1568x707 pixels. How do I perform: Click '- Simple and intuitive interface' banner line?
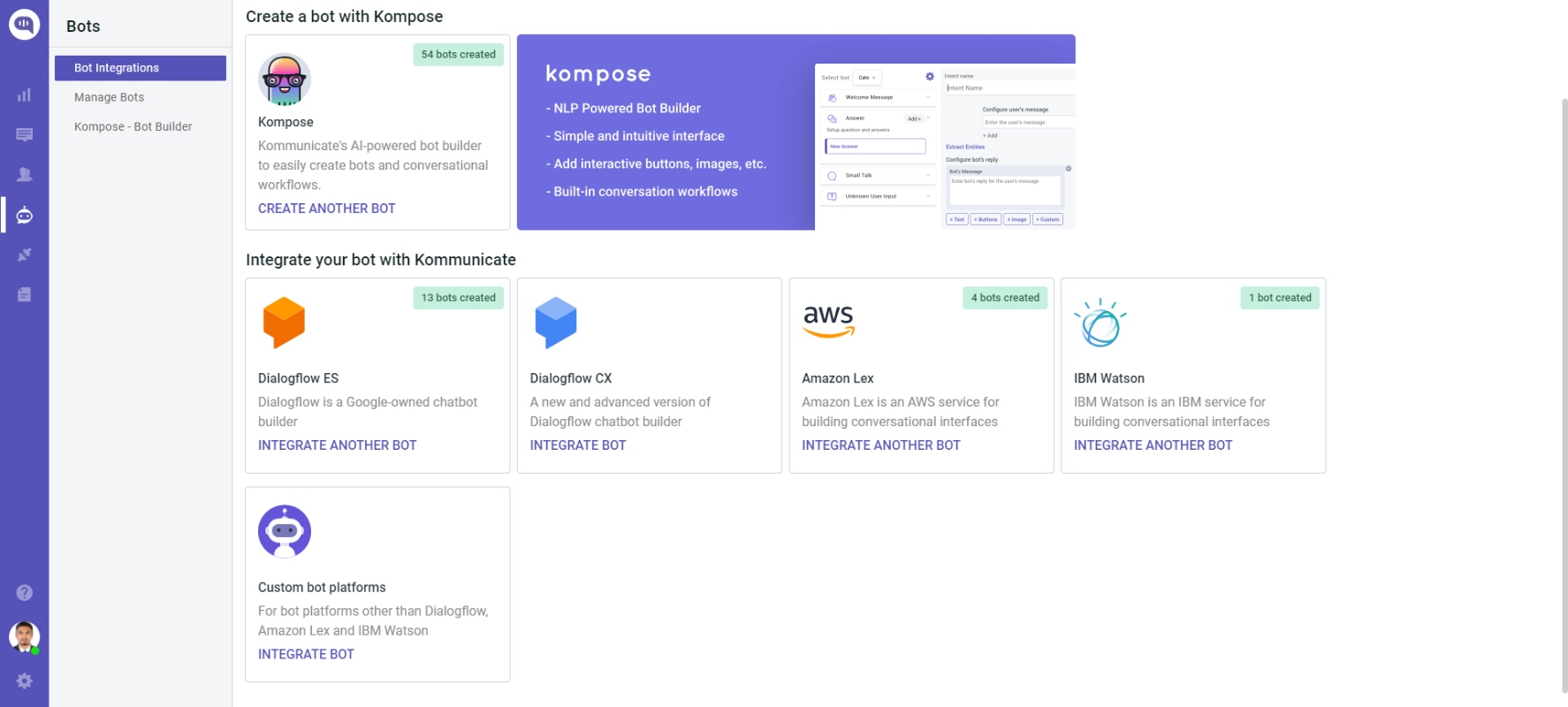pyautogui.click(x=636, y=136)
